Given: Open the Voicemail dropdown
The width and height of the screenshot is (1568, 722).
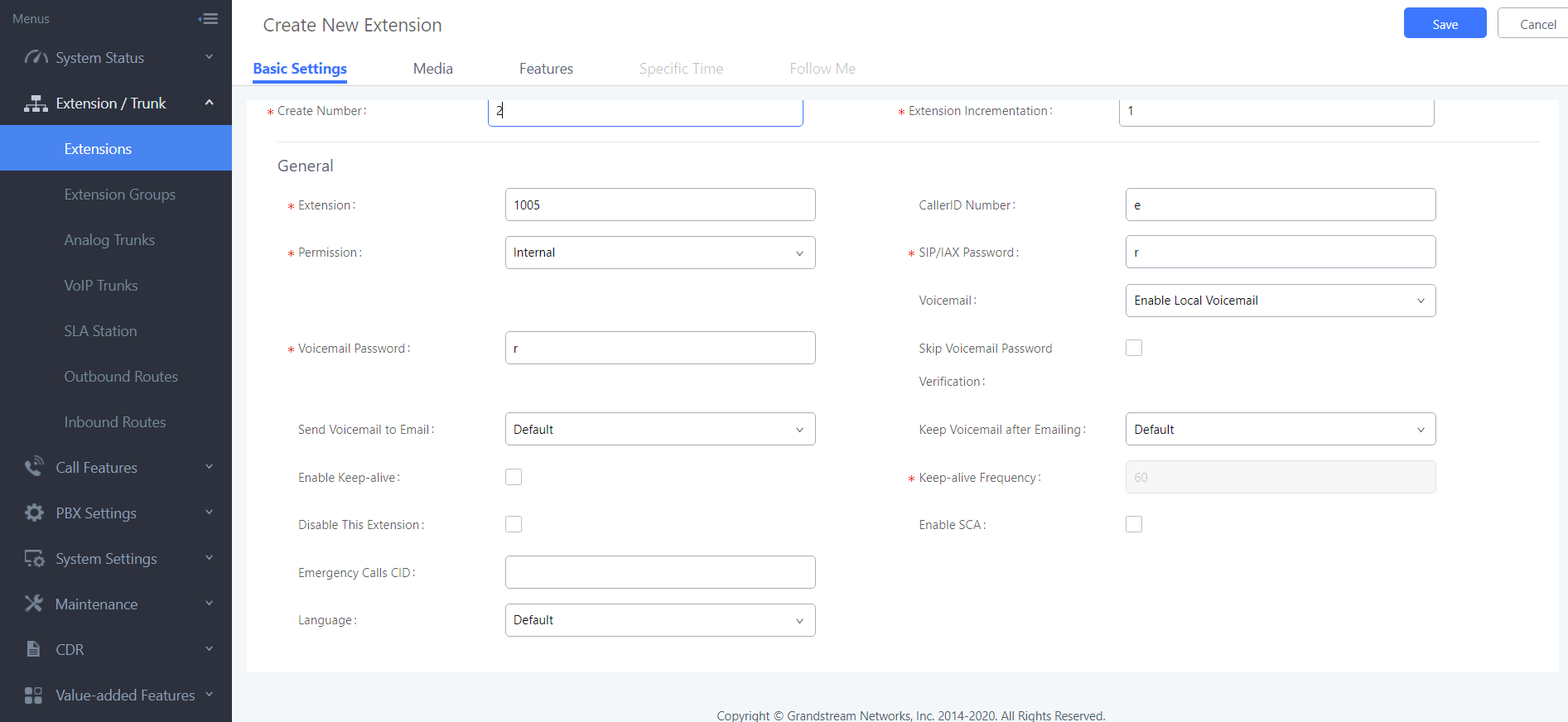Looking at the screenshot, I should (x=1280, y=301).
